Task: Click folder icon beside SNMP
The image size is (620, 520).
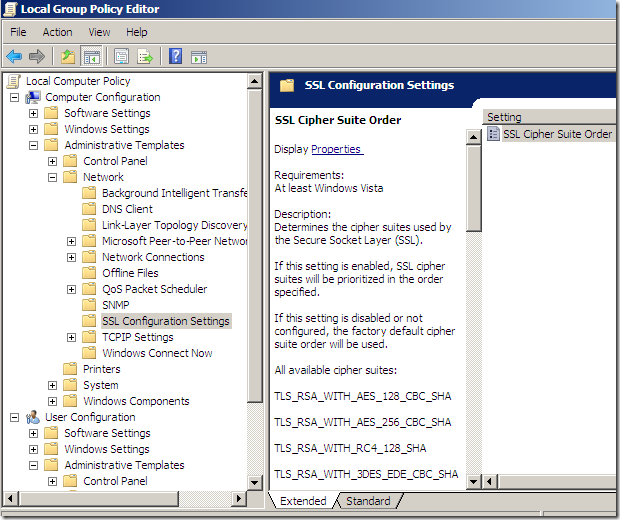Action: 89,305
